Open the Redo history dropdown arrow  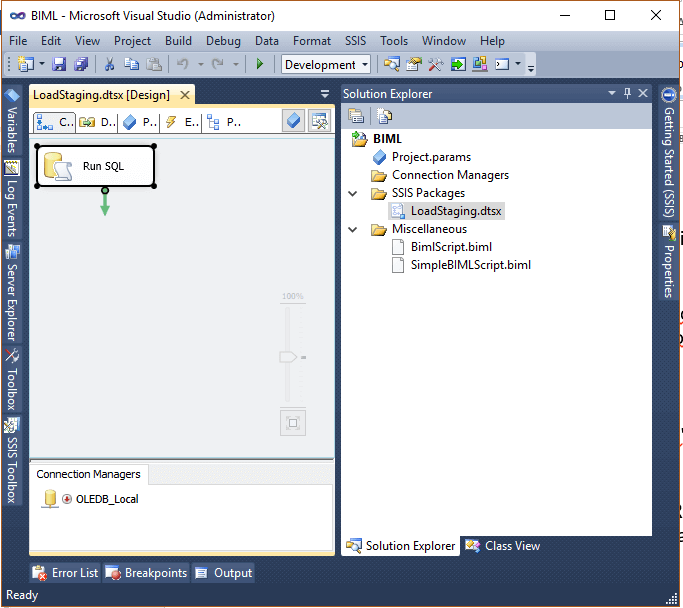(236, 64)
